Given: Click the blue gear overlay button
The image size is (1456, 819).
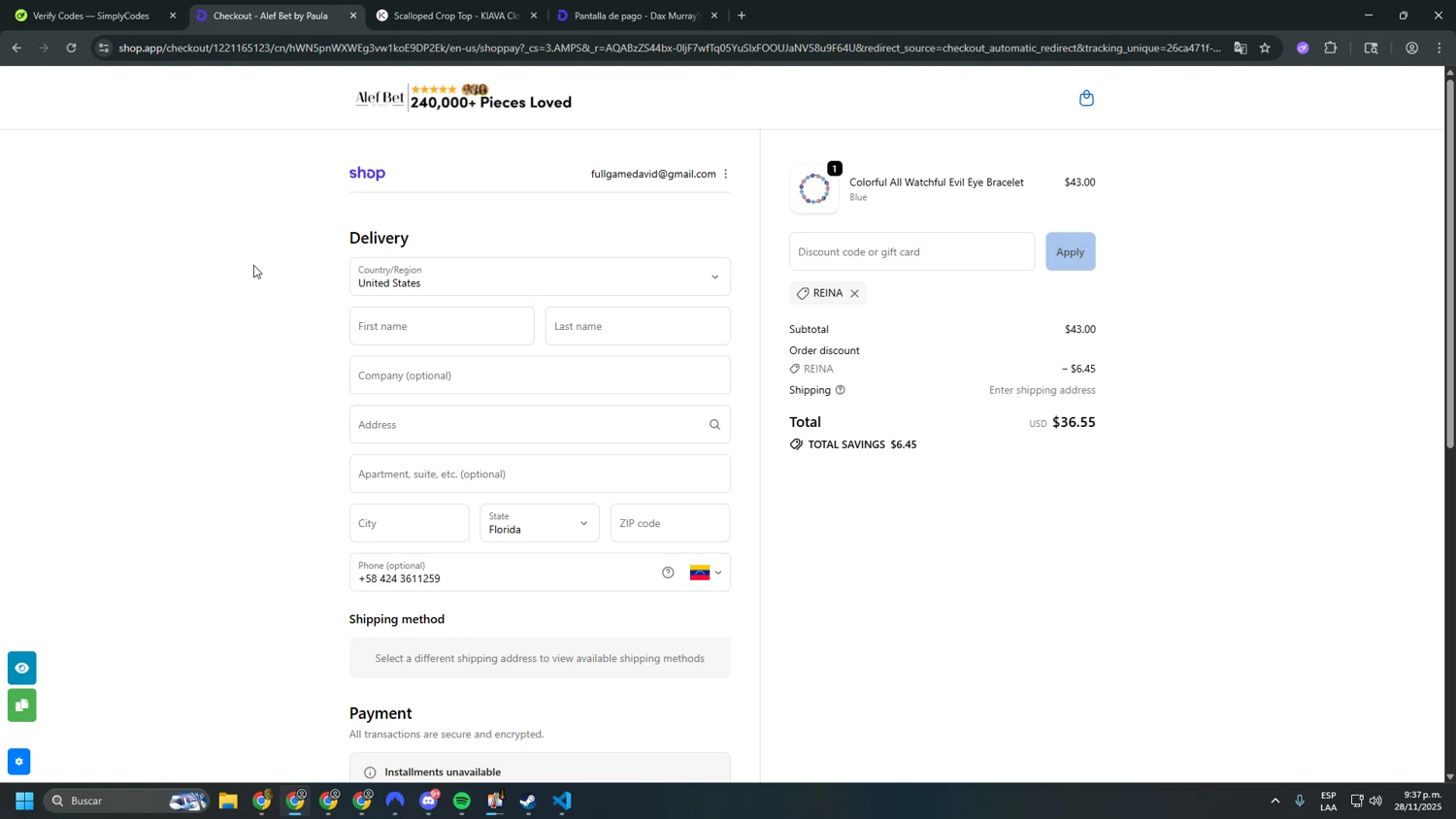Looking at the screenshot, I should [x=18, y=762].
